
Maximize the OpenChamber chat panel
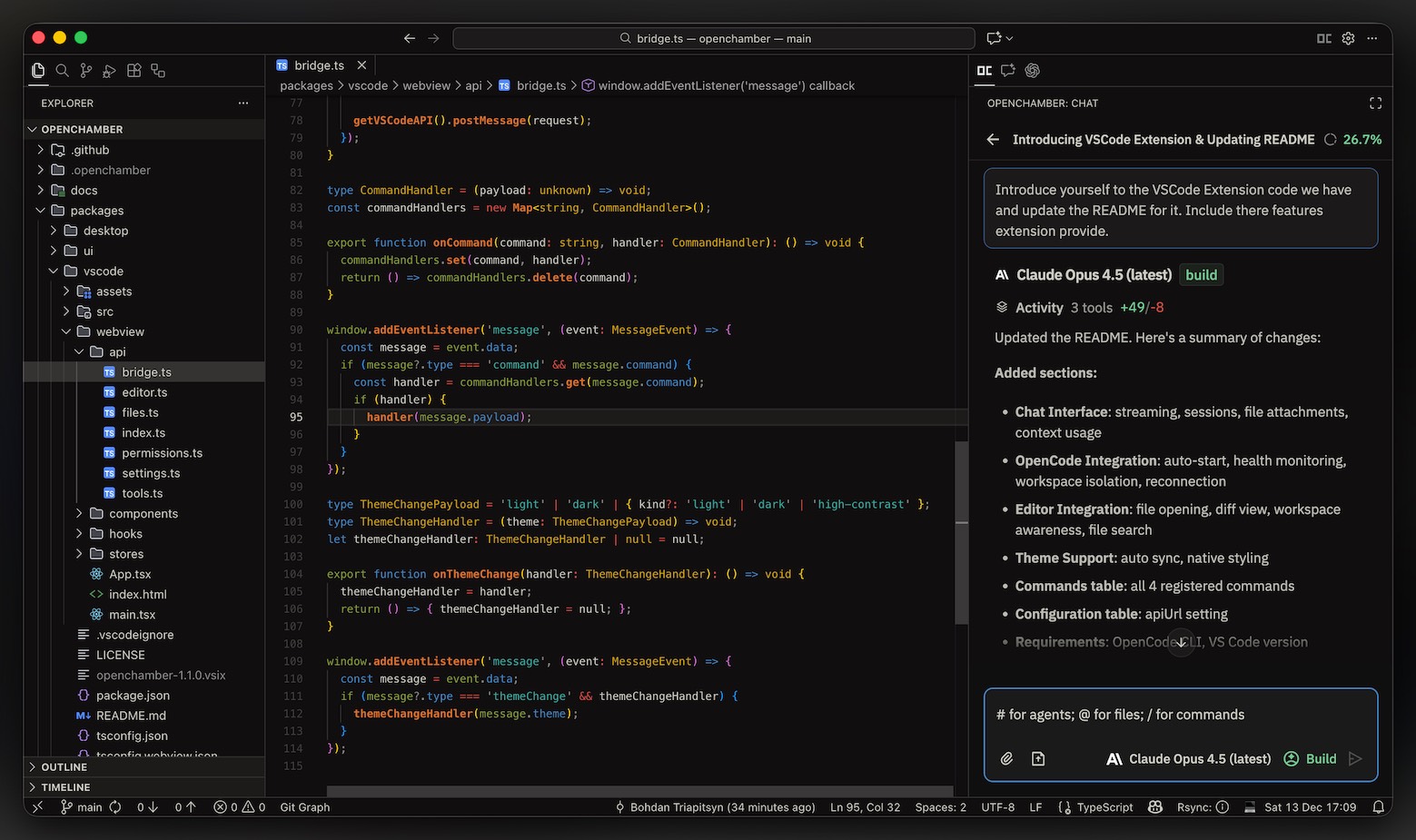(1375, 103)
